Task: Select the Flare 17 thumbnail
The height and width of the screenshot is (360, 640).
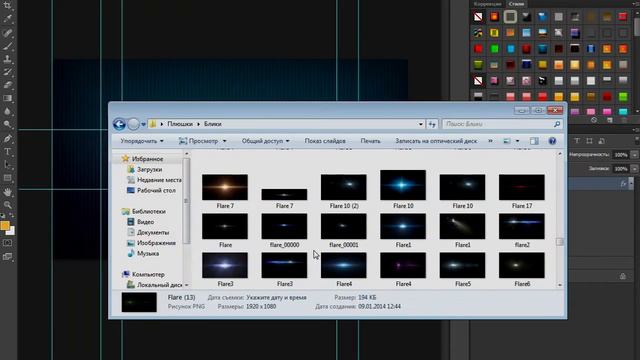Action: coord(522,187)
